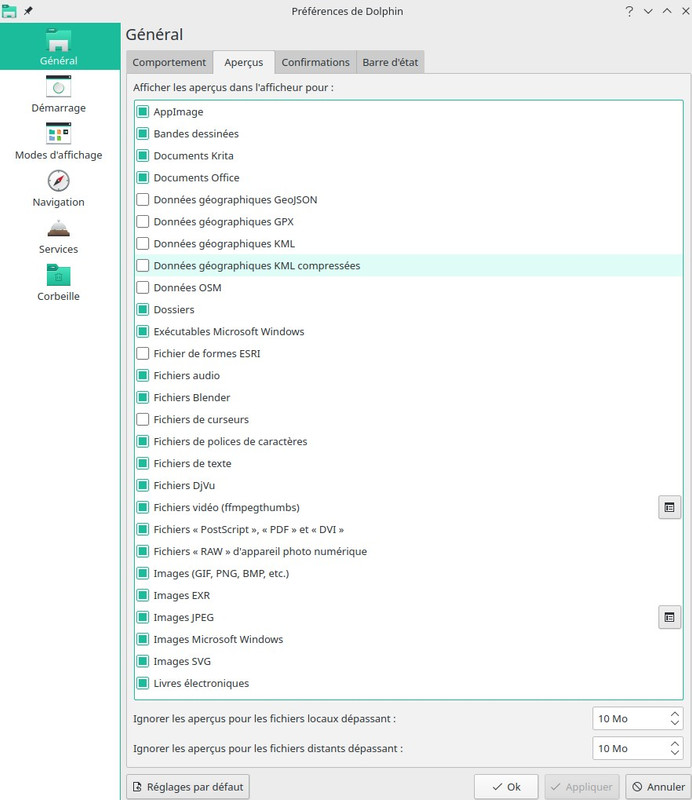Configure the Images JPEG preview plugin
692x800 pixels.
tap(670, 617)
